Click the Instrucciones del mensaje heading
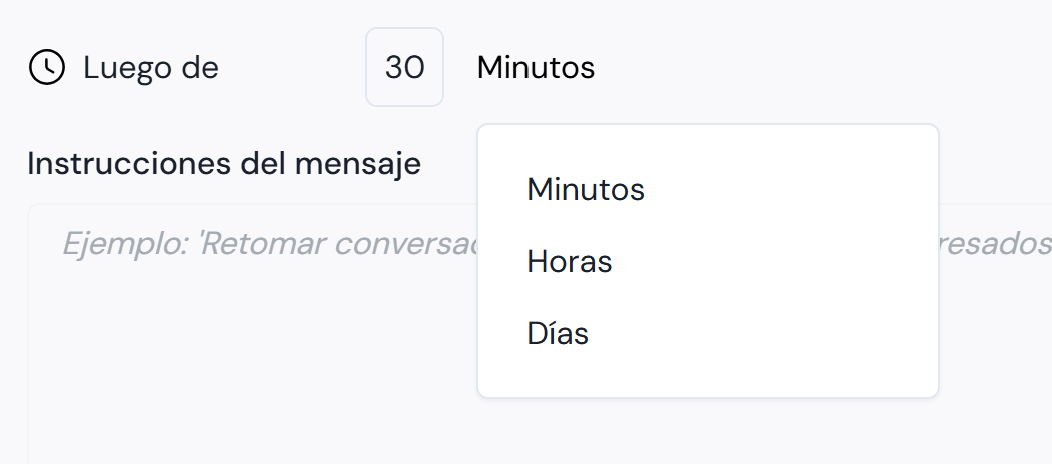Viewport: 1052px width, 464px height. 224,163
